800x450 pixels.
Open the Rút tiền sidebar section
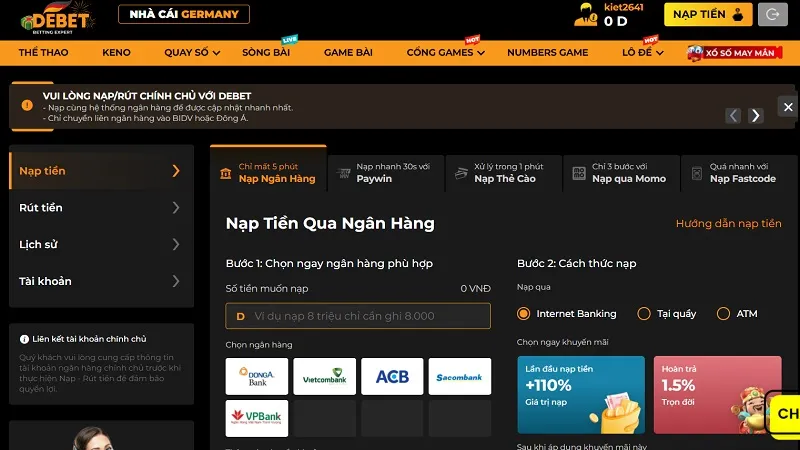[x=102, y=208]
